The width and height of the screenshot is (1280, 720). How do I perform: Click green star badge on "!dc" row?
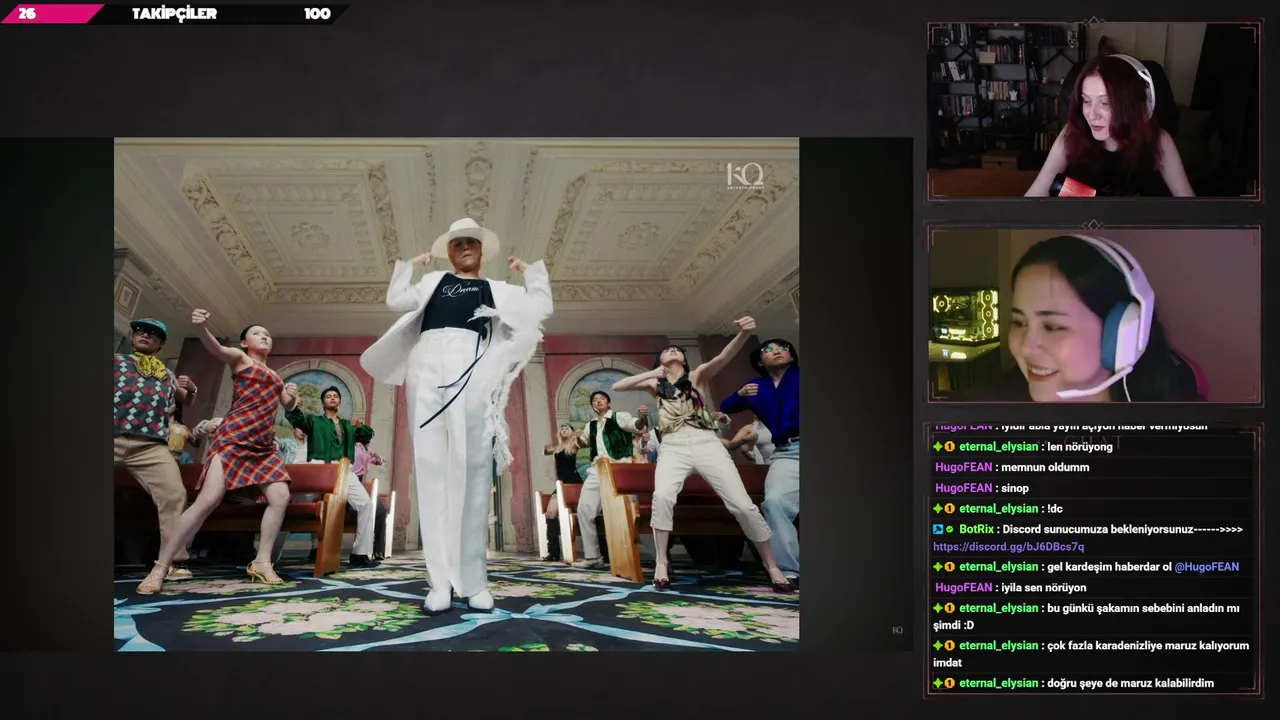(938, 509)
